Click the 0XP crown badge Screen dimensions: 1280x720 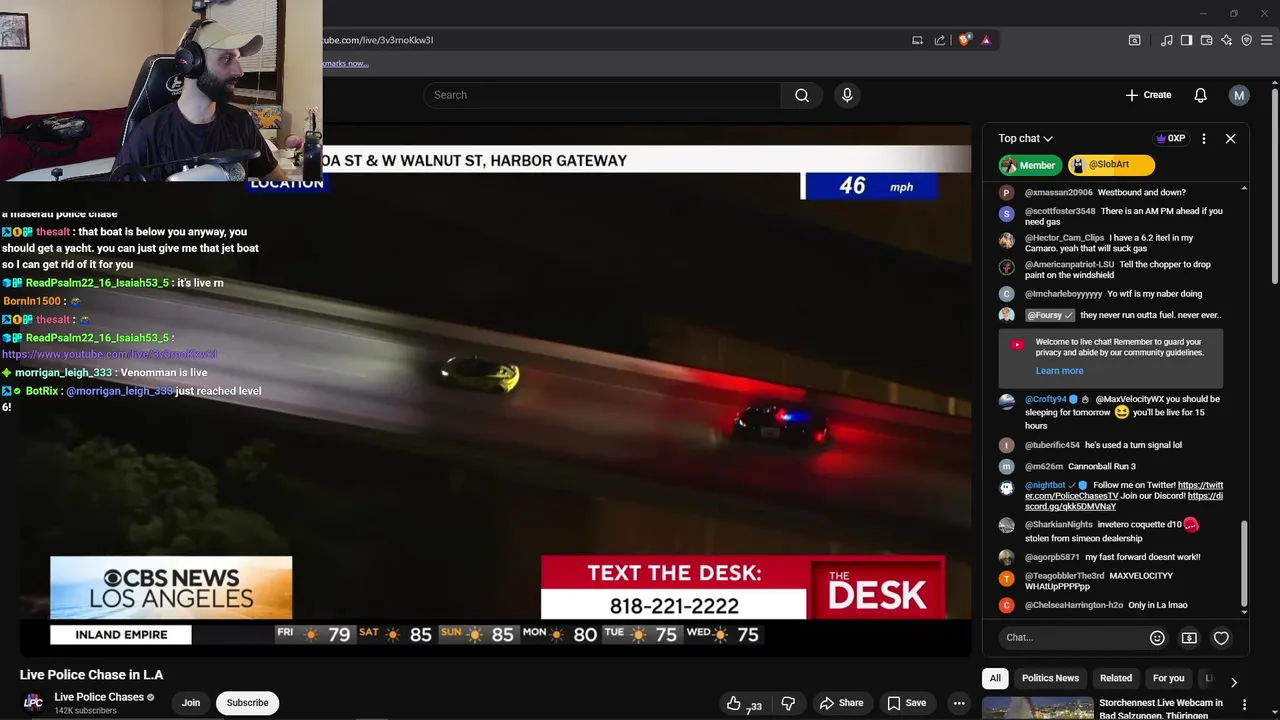(1170, 138)
